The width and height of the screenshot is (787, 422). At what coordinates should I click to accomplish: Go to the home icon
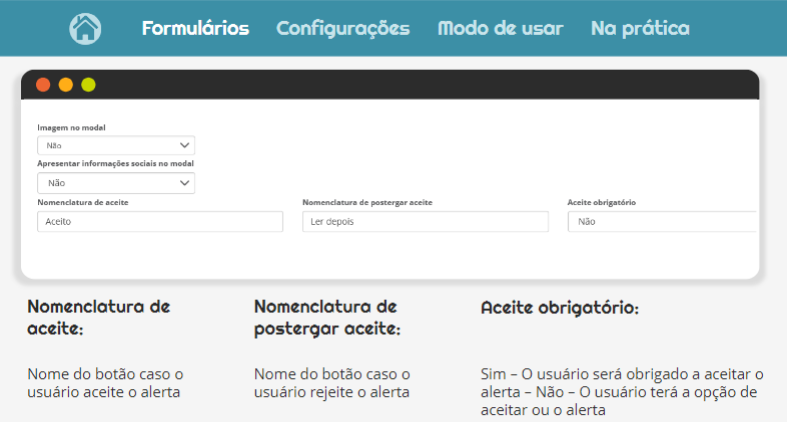tap(85, 29)
